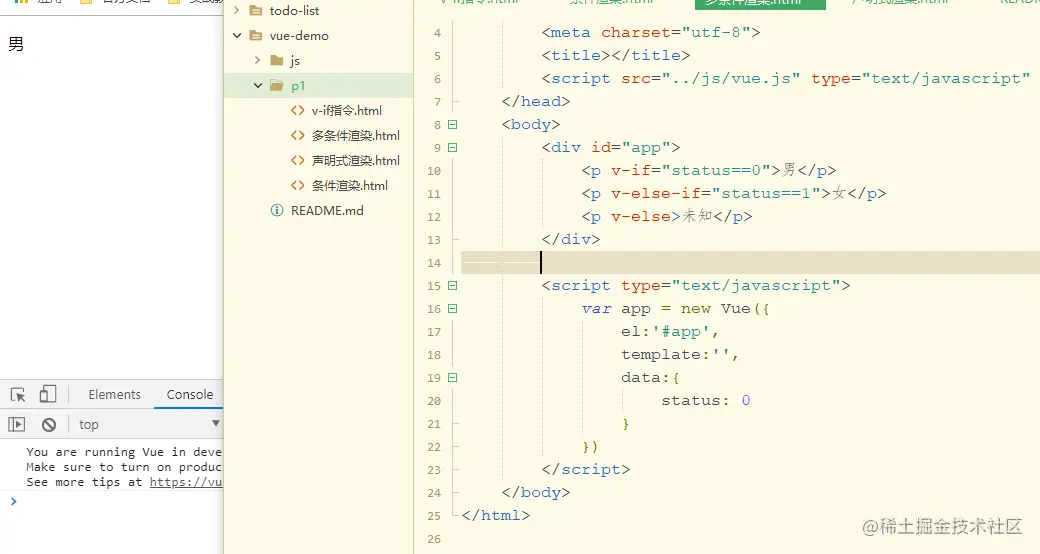Open 声明式渲染.html in the file tree

tap(356, 161)
